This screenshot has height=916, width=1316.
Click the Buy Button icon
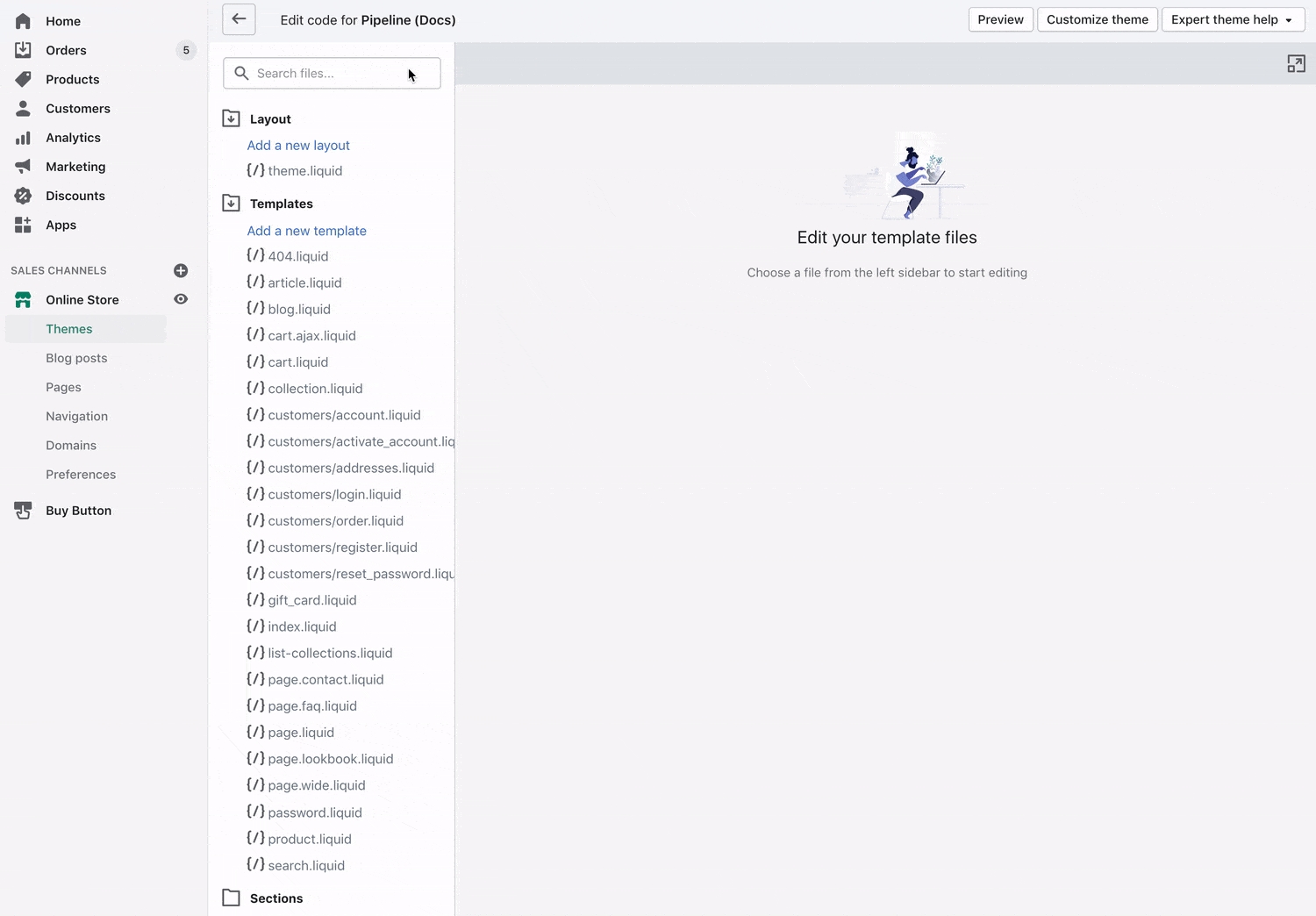(23, 511)
